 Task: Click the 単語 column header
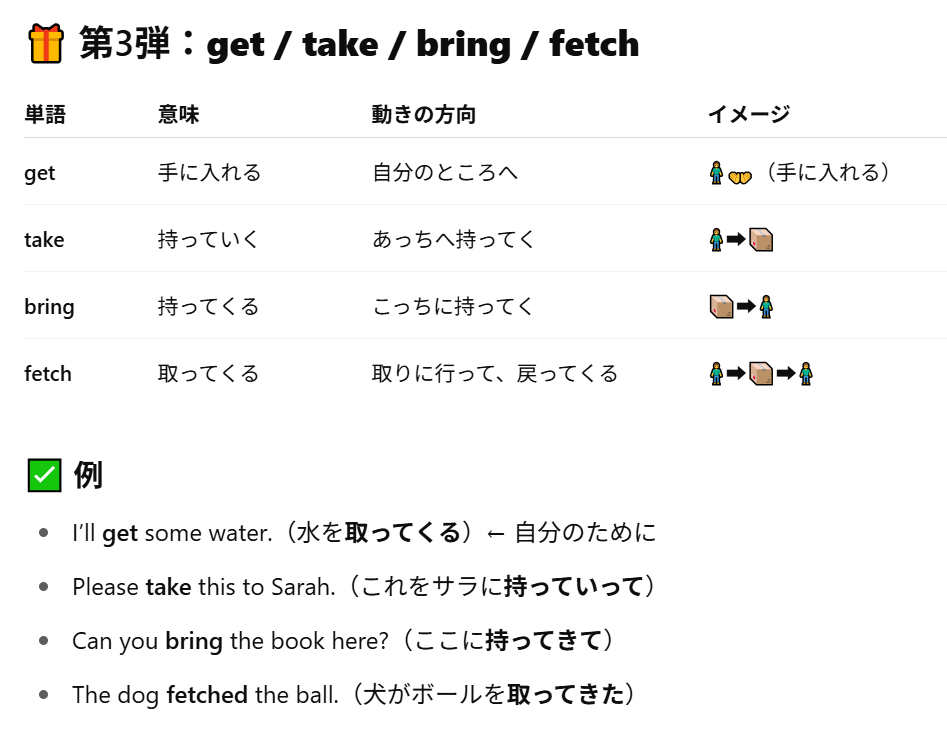click(45, 115)
